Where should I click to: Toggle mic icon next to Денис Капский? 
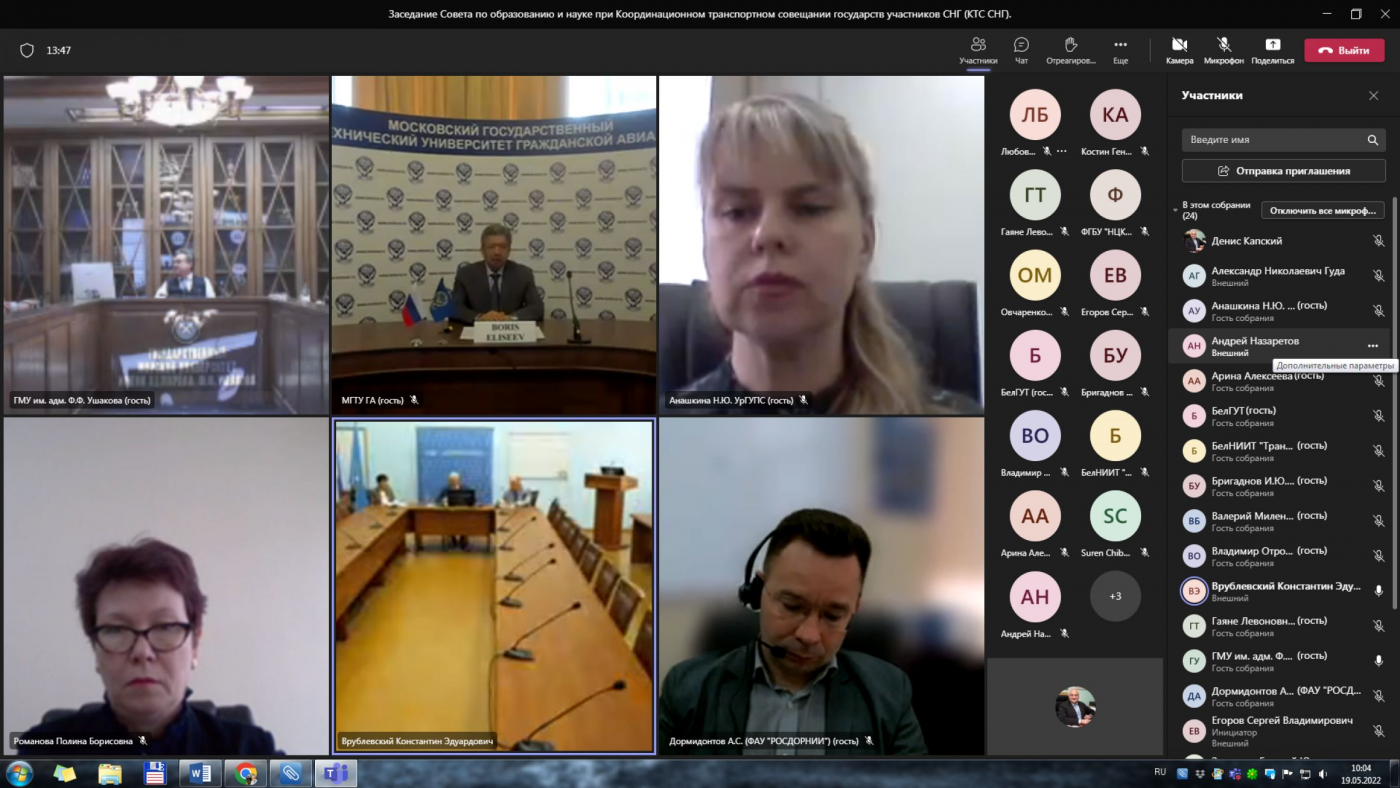(x=1378, y=241)
